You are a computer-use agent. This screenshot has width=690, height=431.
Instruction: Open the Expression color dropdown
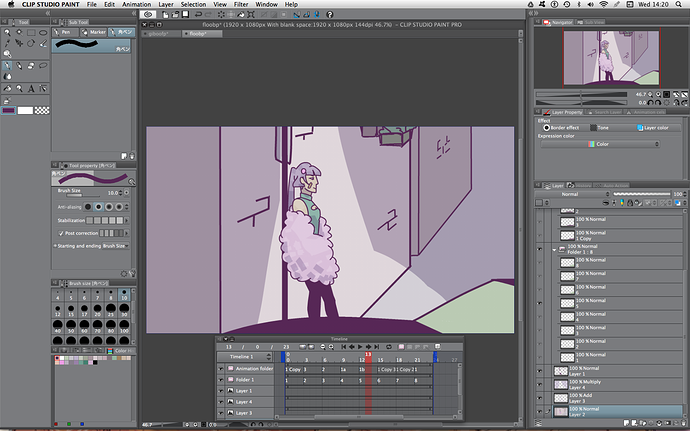[x=599, y=144]
